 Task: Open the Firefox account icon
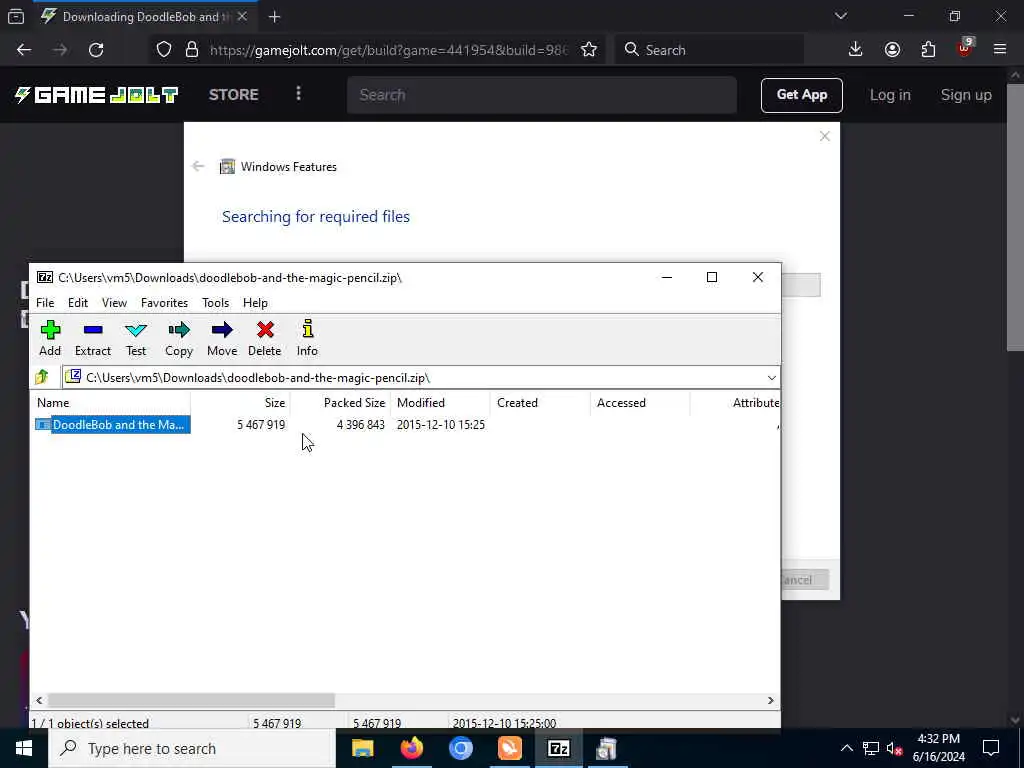(x=892, y=50)
